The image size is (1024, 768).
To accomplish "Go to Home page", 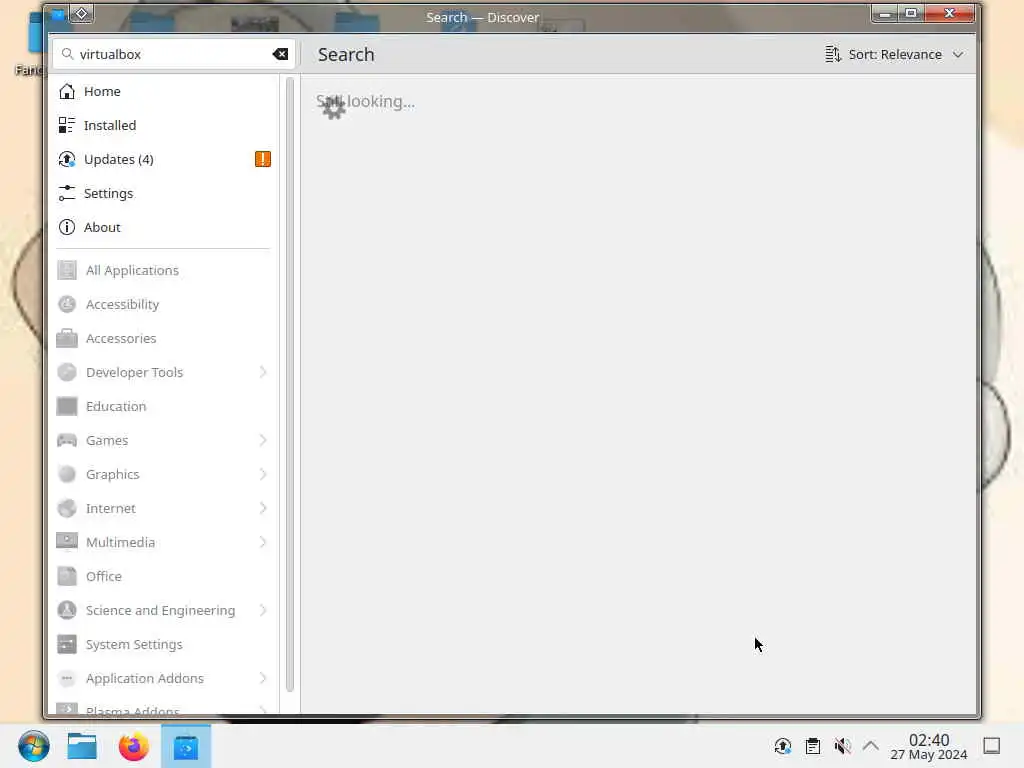I will click(x=163, y=91).
